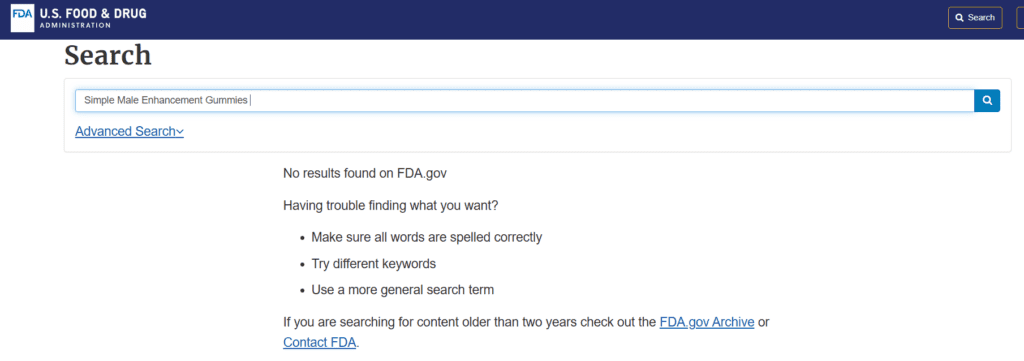Expand the Advanced Search chevron arrow
Viewport: 1024px width, 361px height.
180,132
